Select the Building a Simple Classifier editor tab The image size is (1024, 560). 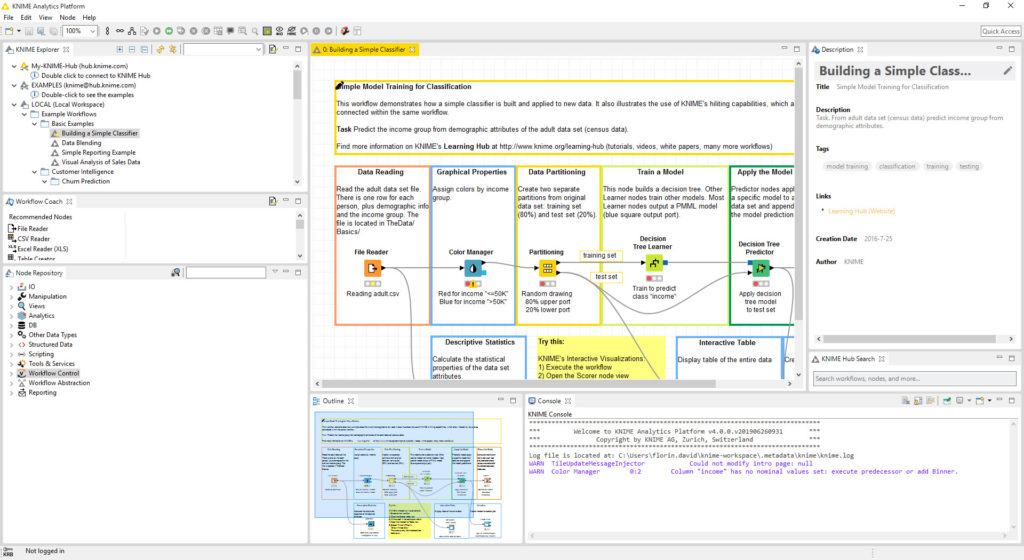pyautogui.click(x=364, y=49)
